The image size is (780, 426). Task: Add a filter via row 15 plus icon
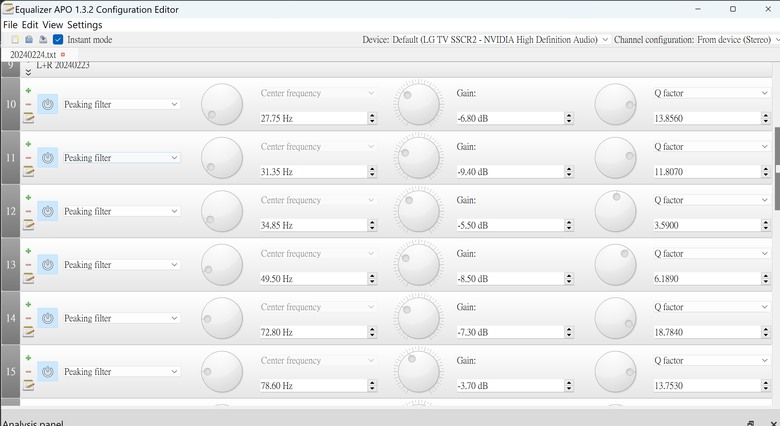point(28,358)
